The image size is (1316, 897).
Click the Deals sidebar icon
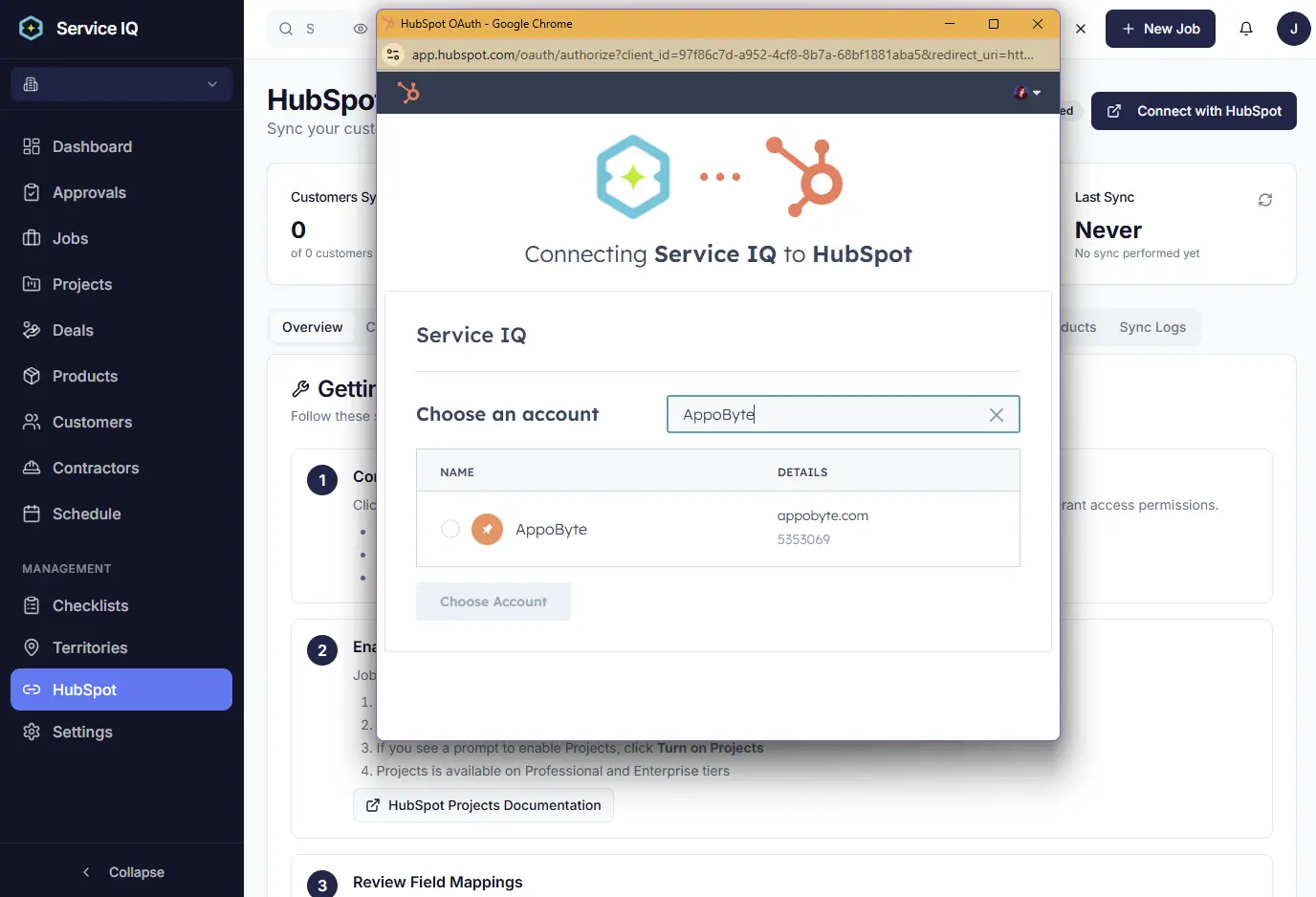pos(32,330)
